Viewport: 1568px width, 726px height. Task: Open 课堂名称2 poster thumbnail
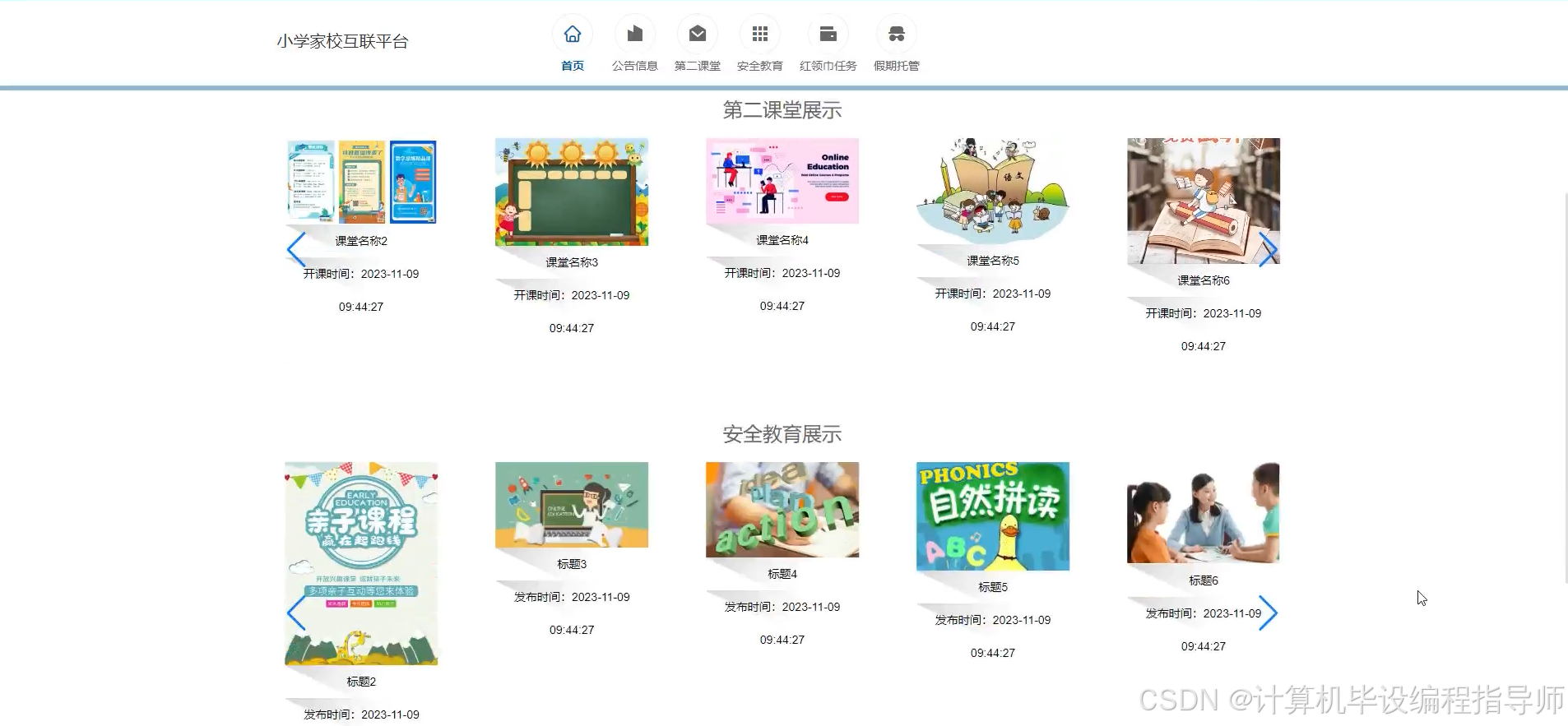[x=361, y=182]
